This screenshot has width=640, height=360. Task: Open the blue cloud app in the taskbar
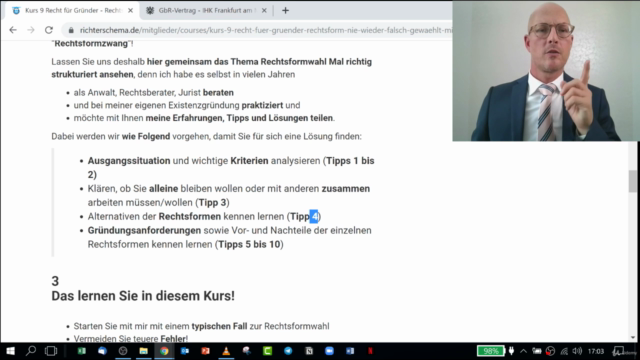[102, 351]
